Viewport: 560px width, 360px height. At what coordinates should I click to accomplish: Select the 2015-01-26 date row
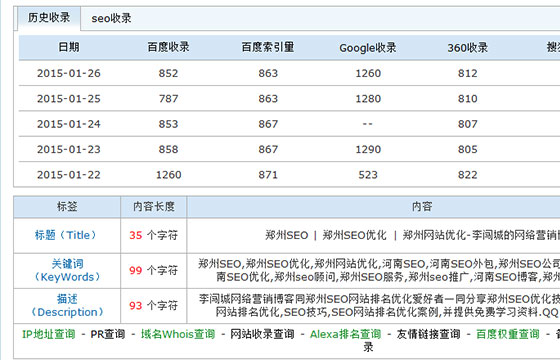click(x=289, y=73)
